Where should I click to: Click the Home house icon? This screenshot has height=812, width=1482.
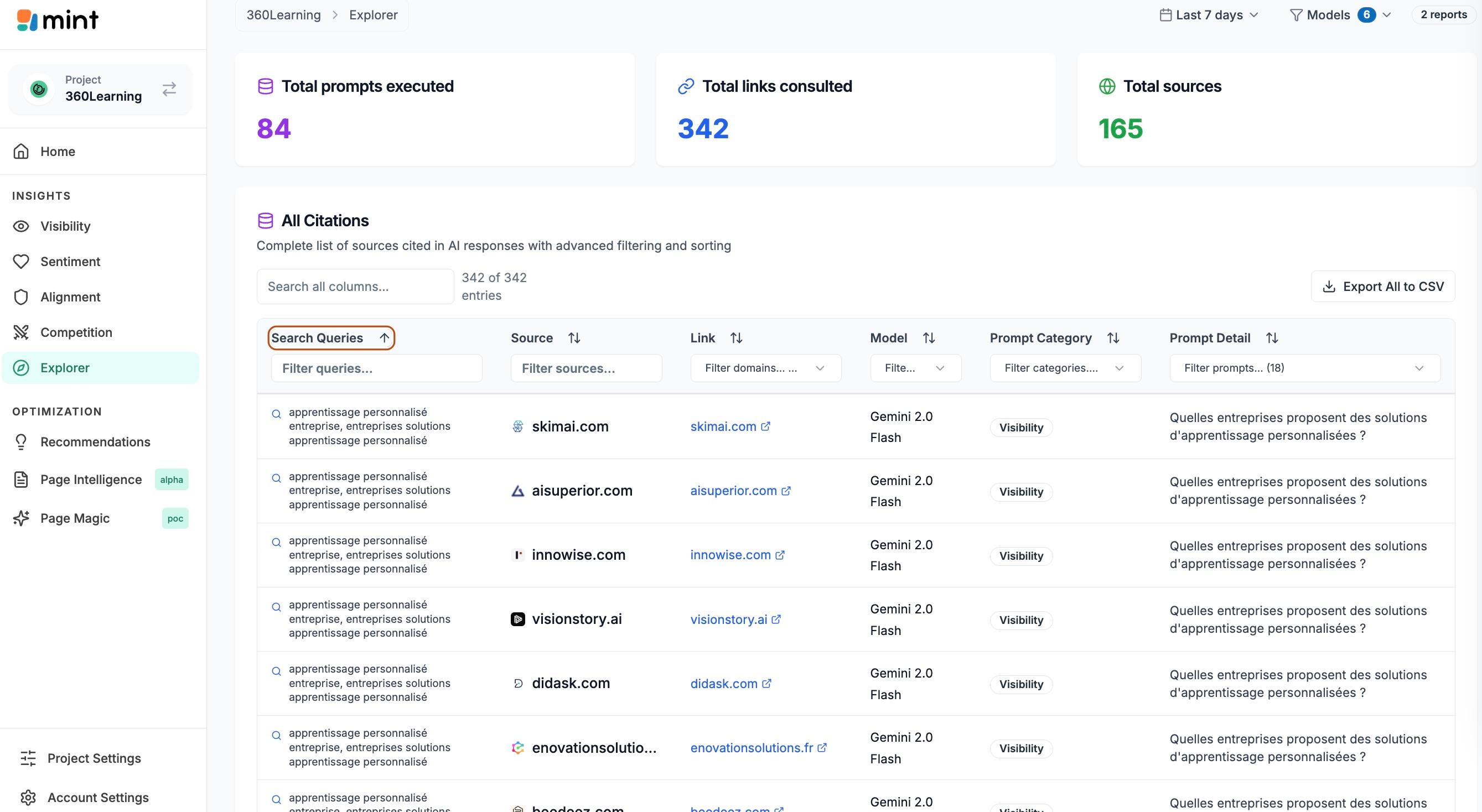pos(21,151)
